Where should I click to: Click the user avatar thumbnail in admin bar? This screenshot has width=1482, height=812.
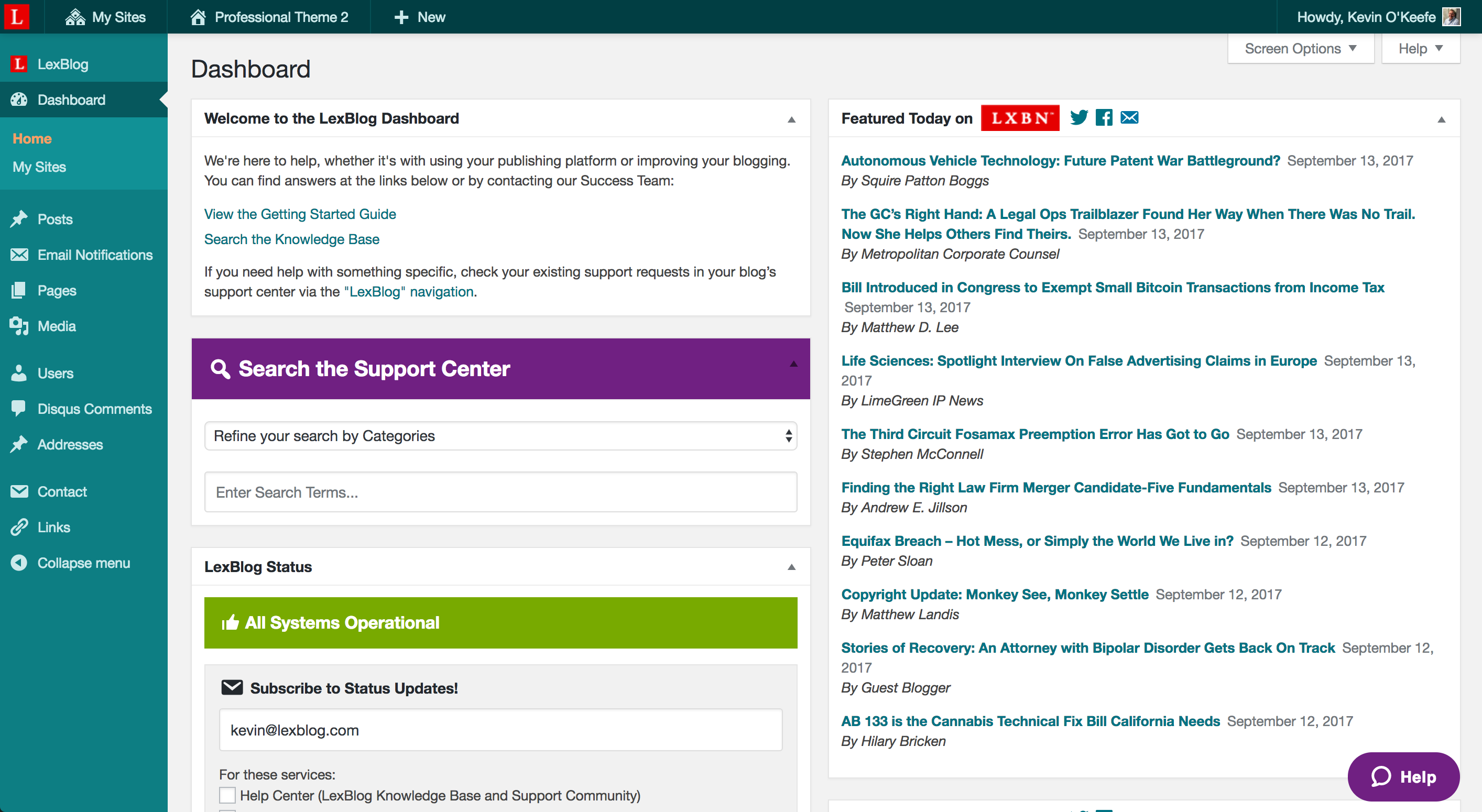[1451, 17]
